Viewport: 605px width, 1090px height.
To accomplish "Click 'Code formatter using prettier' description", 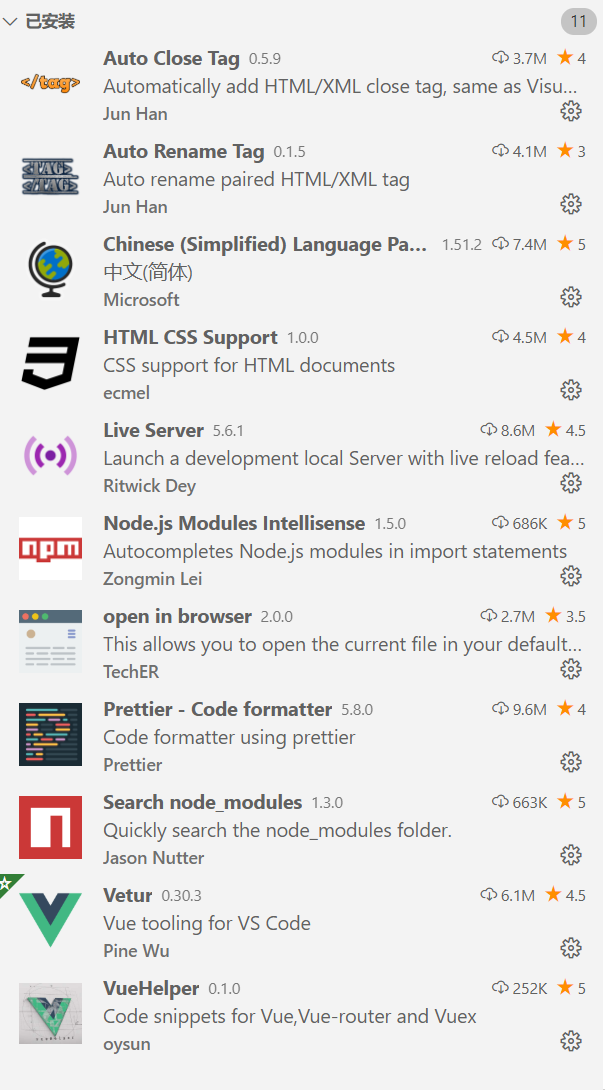I will point(229,738).
